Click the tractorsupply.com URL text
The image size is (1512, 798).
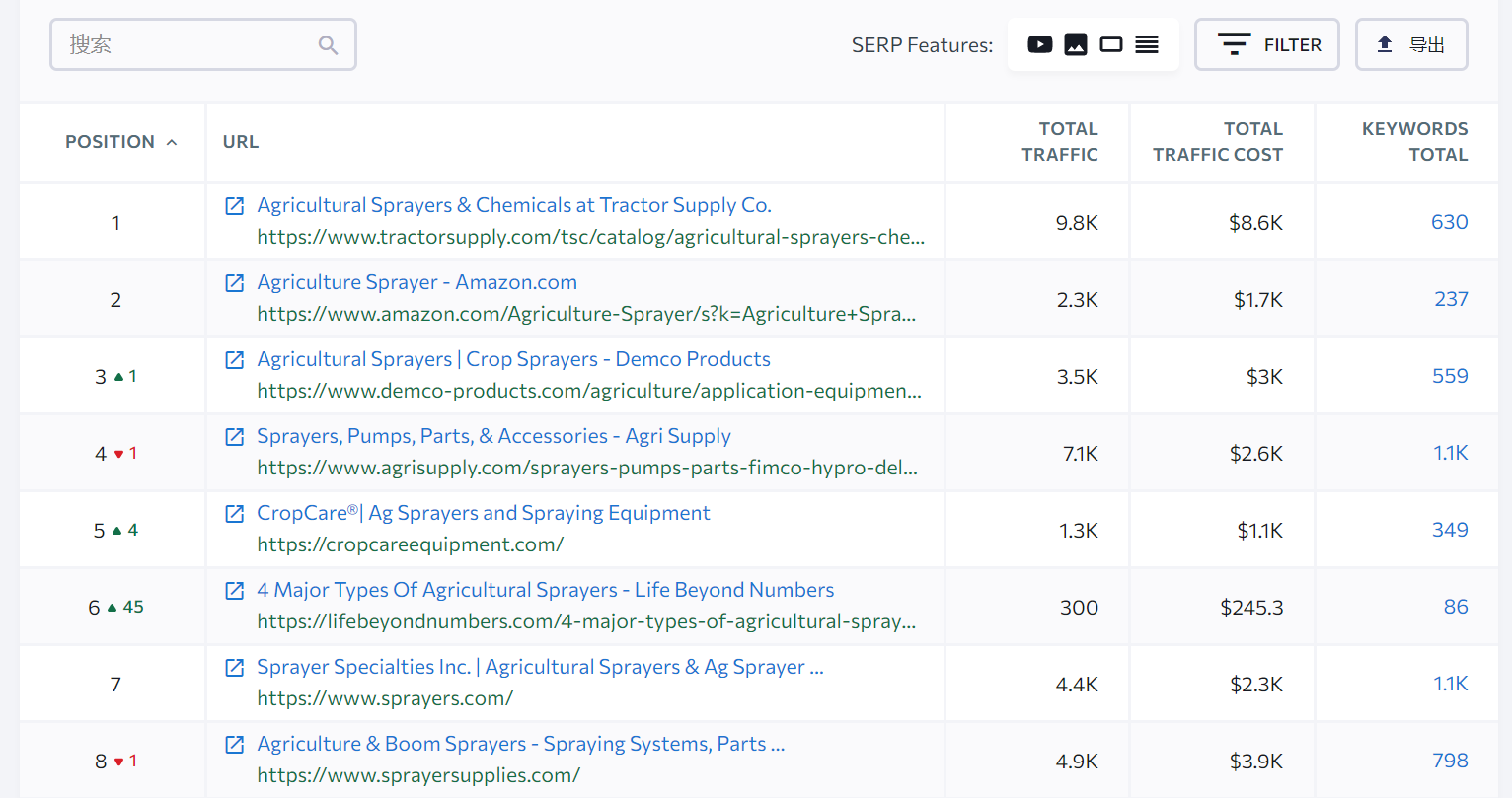[x=590, y=237]
